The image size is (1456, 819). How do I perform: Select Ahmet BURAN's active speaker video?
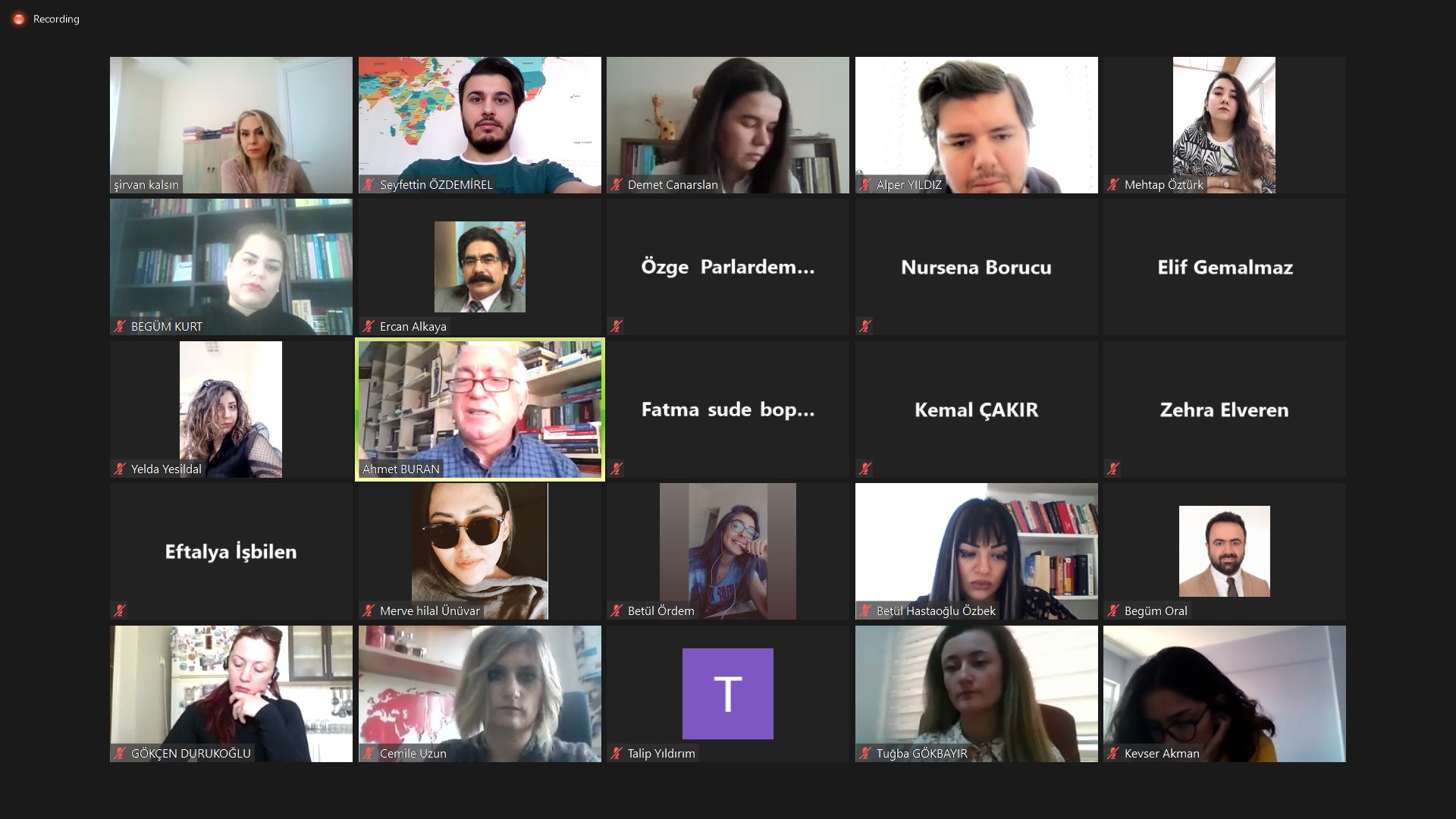tap(480, 409)
